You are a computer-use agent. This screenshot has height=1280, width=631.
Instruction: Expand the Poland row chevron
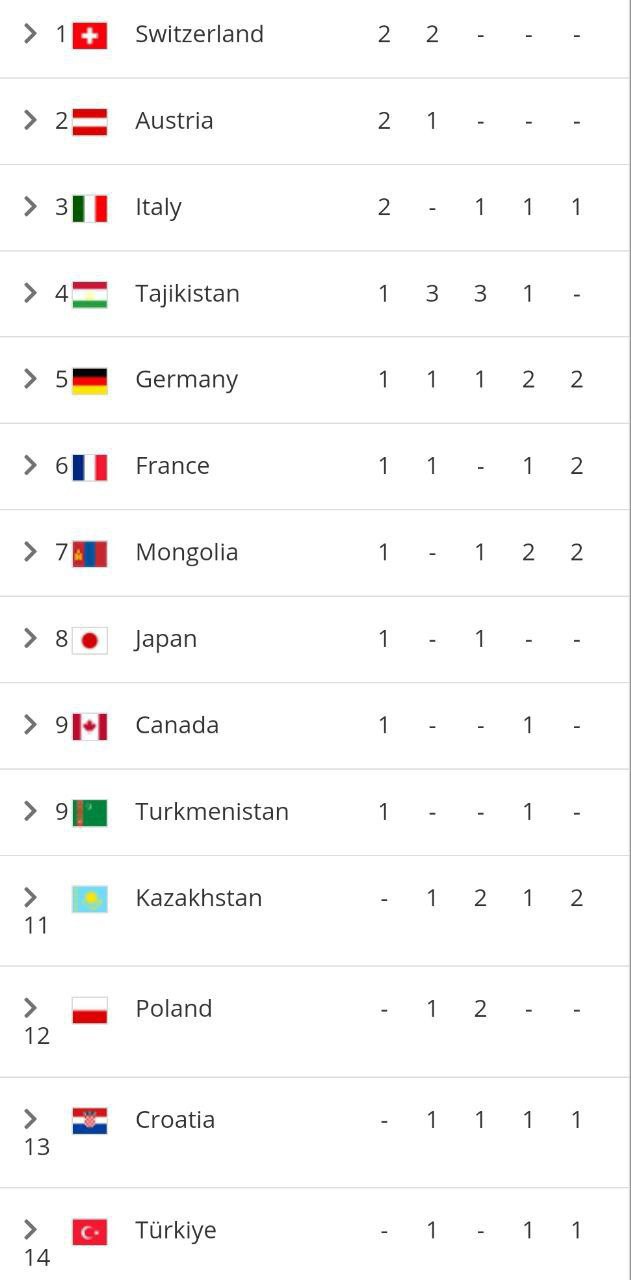pos(30,1008)
